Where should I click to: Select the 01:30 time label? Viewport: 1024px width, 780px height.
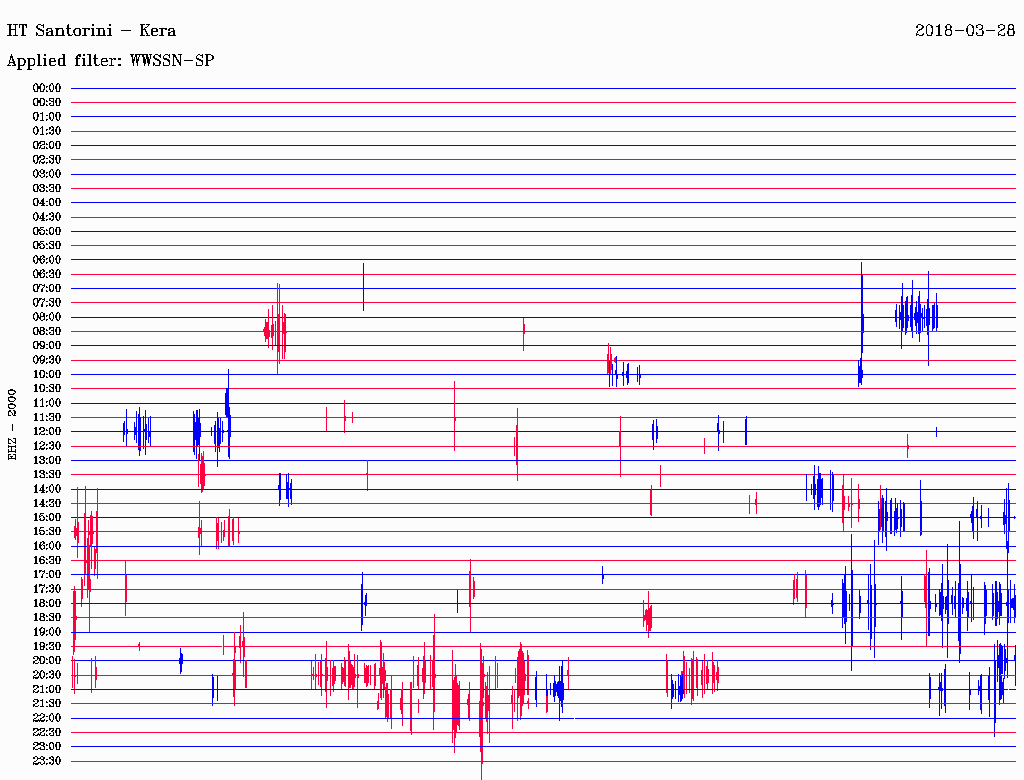coord(47,131)
